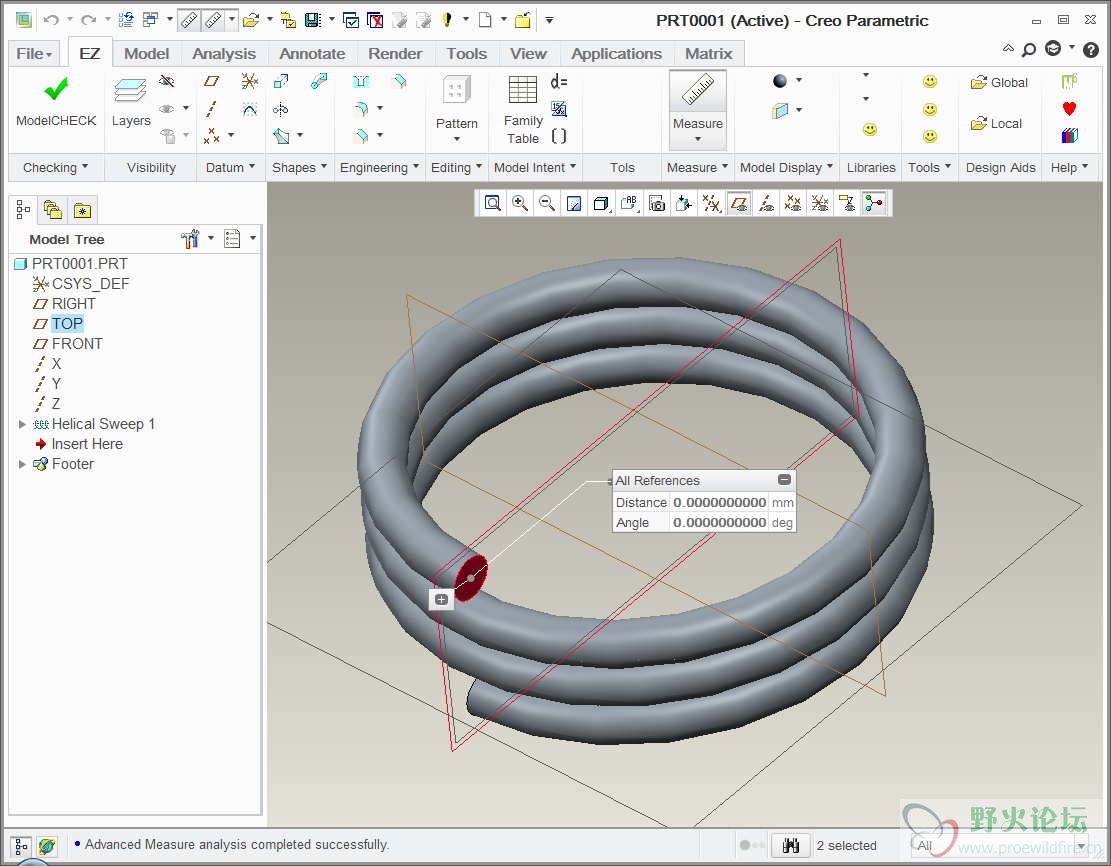Create a datum coordinate system
The width and height of the screenshot is (1111, 866).
[x=249, y=81]
